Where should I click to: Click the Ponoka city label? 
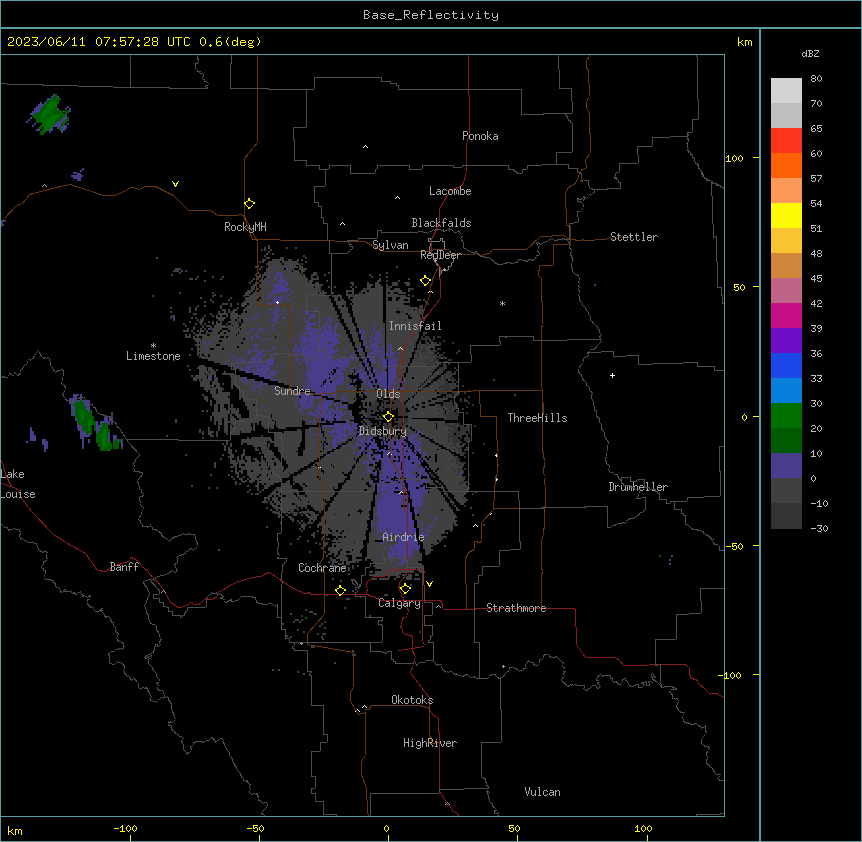point(480,136)
